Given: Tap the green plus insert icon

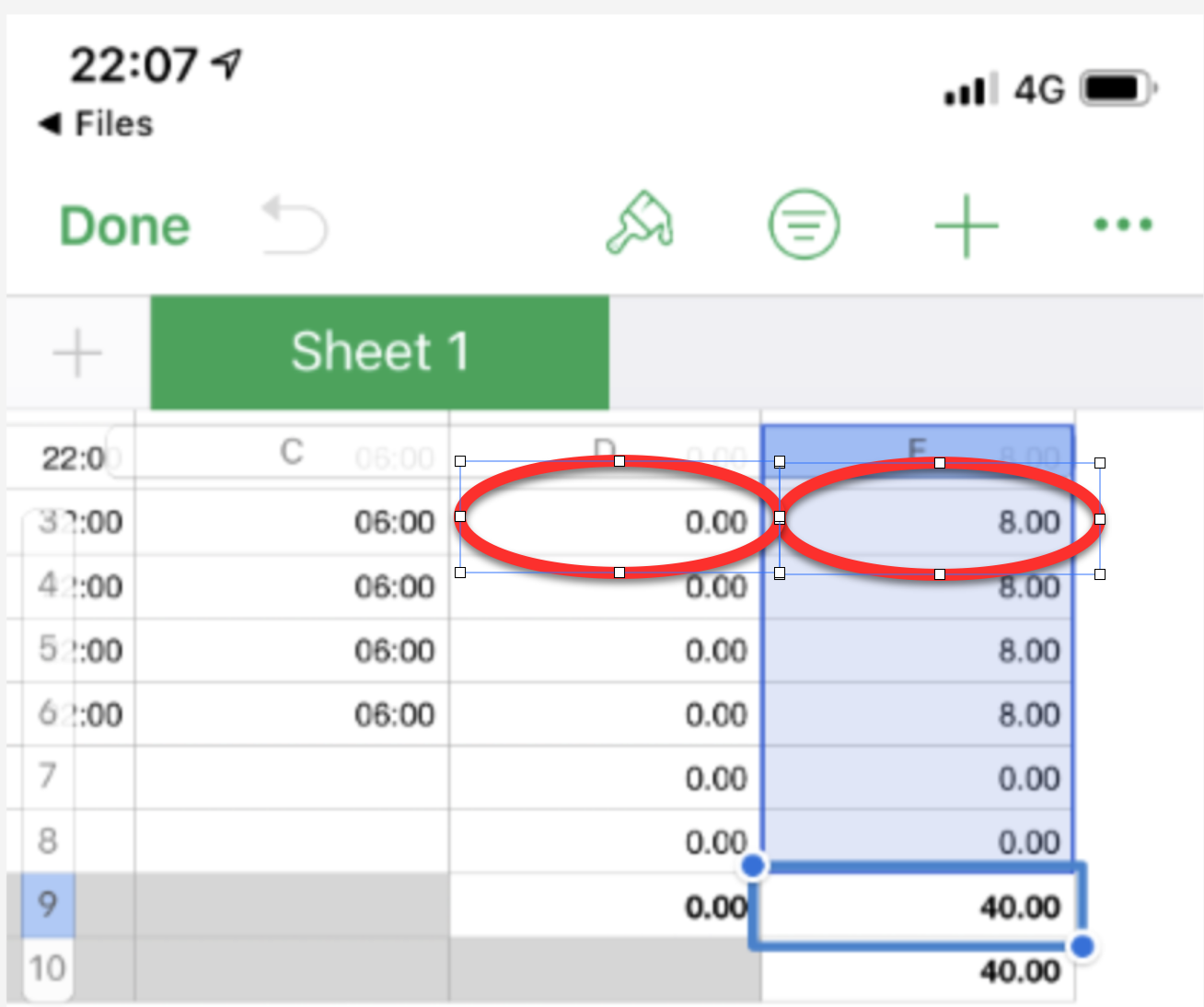Looking at the screenshot, I should click(x=966, y=226).
